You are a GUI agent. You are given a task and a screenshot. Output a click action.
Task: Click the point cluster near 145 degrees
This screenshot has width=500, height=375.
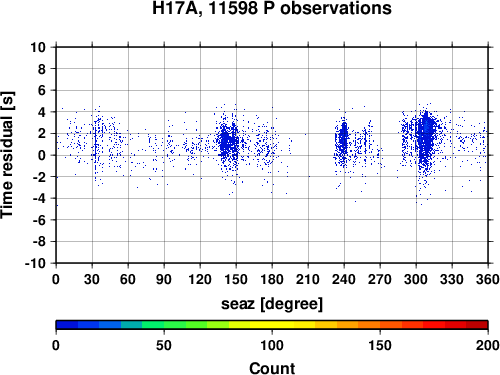click(x=228, y=143)
